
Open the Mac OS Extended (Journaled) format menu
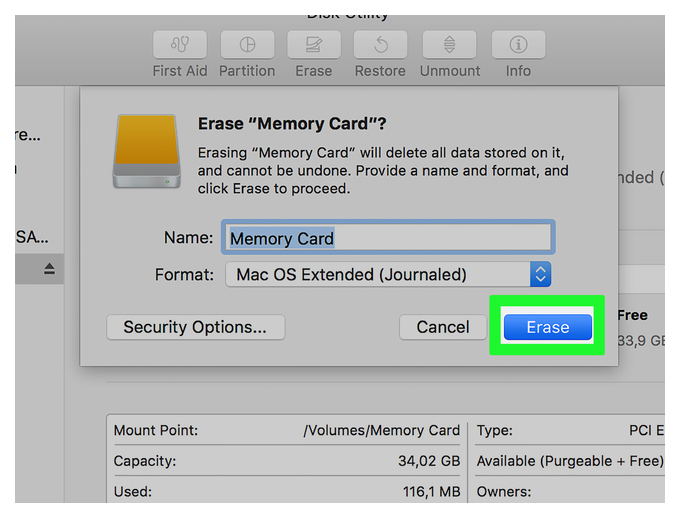pyautogui.click(x=388, y=274)
